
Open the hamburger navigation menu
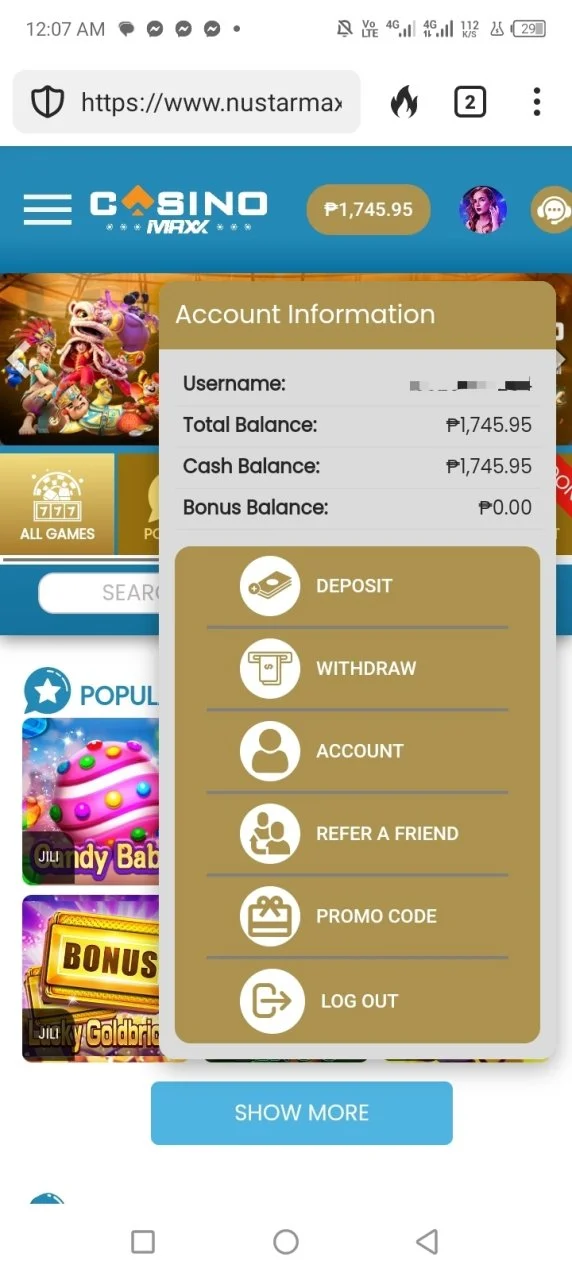tap(47, 209)
